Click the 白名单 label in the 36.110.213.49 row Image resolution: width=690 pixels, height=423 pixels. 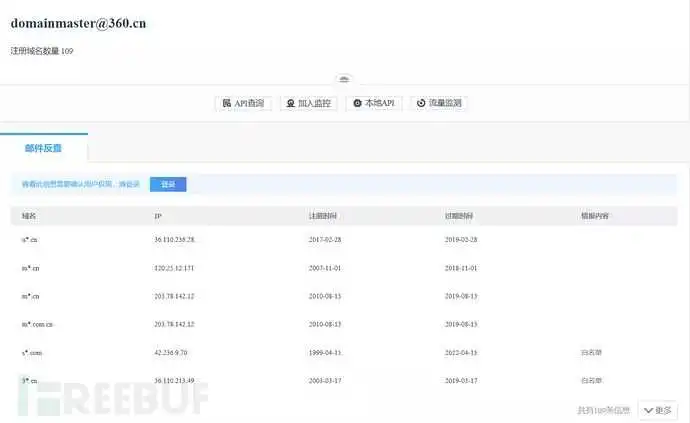591,381
